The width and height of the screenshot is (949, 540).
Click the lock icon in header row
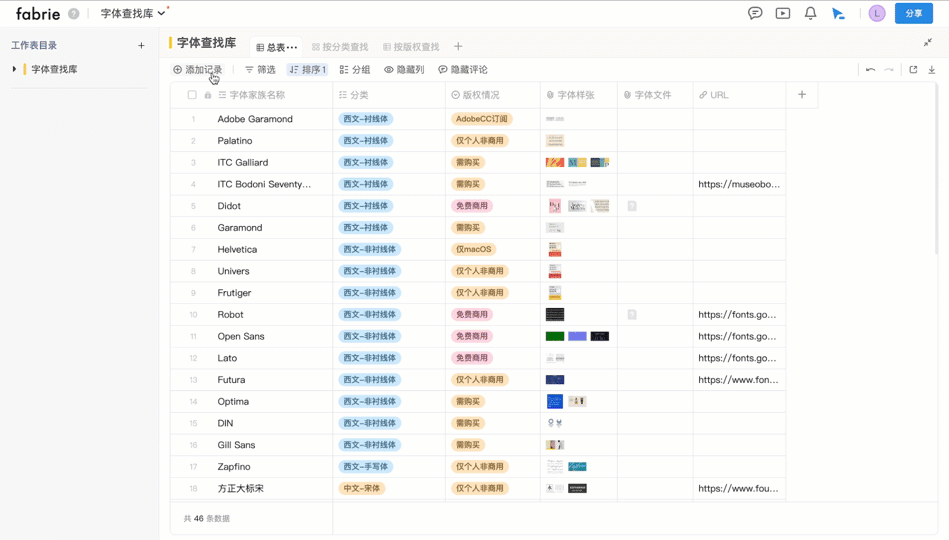[208, 95]
